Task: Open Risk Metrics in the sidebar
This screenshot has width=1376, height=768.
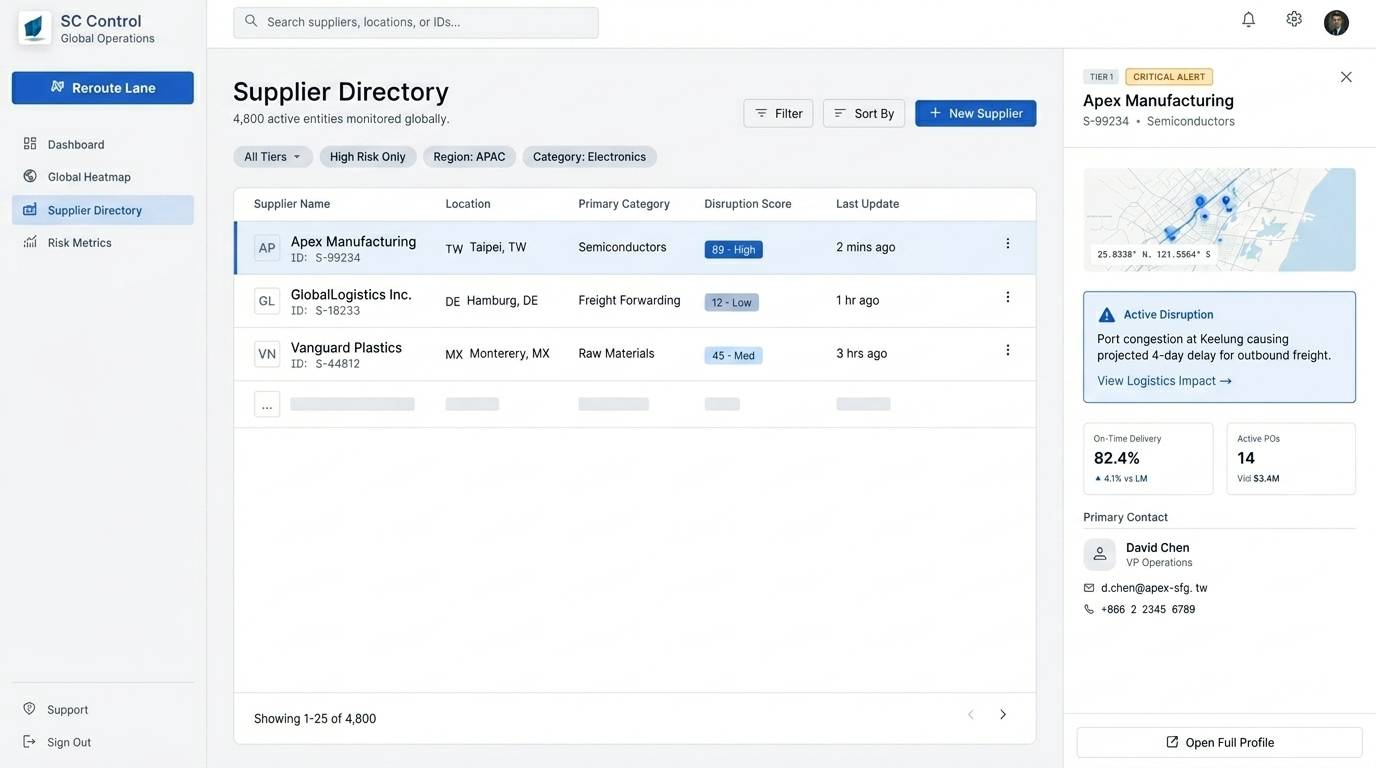Action: pyautogui.click(x=103, y=242)
